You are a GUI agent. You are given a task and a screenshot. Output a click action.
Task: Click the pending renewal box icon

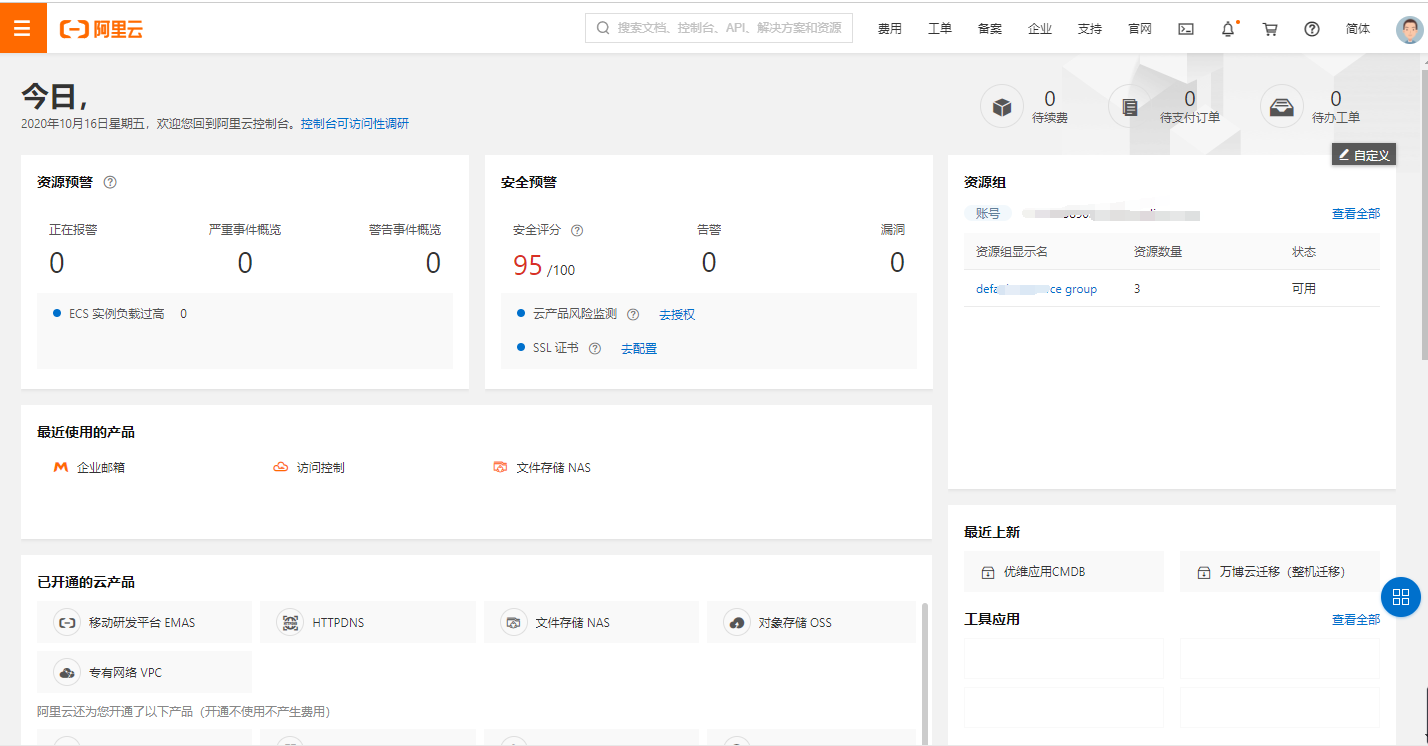click(x=1001, y=106)
